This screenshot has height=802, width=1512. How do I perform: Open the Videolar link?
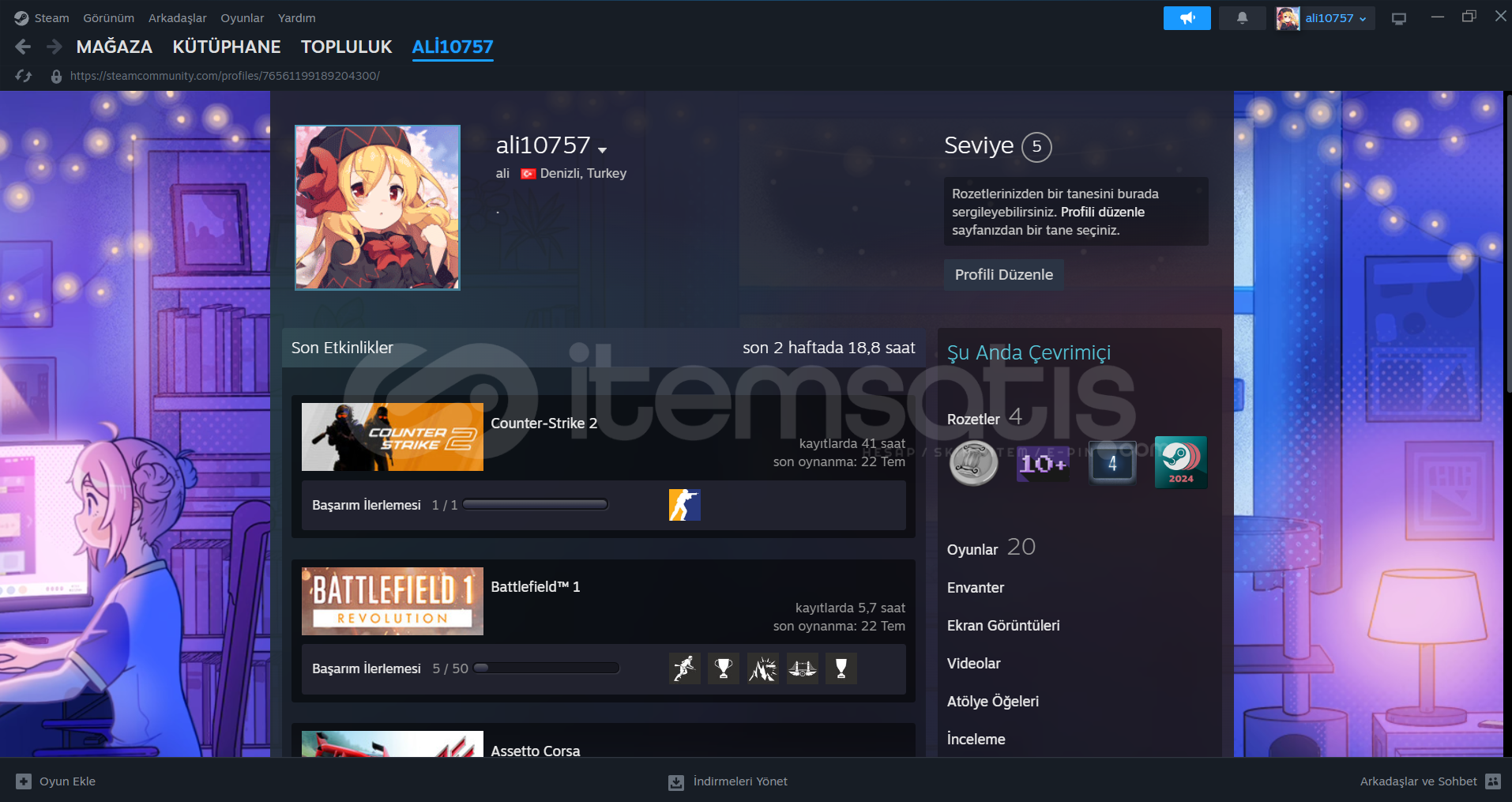pyautogui.click(x=974, y=664)
